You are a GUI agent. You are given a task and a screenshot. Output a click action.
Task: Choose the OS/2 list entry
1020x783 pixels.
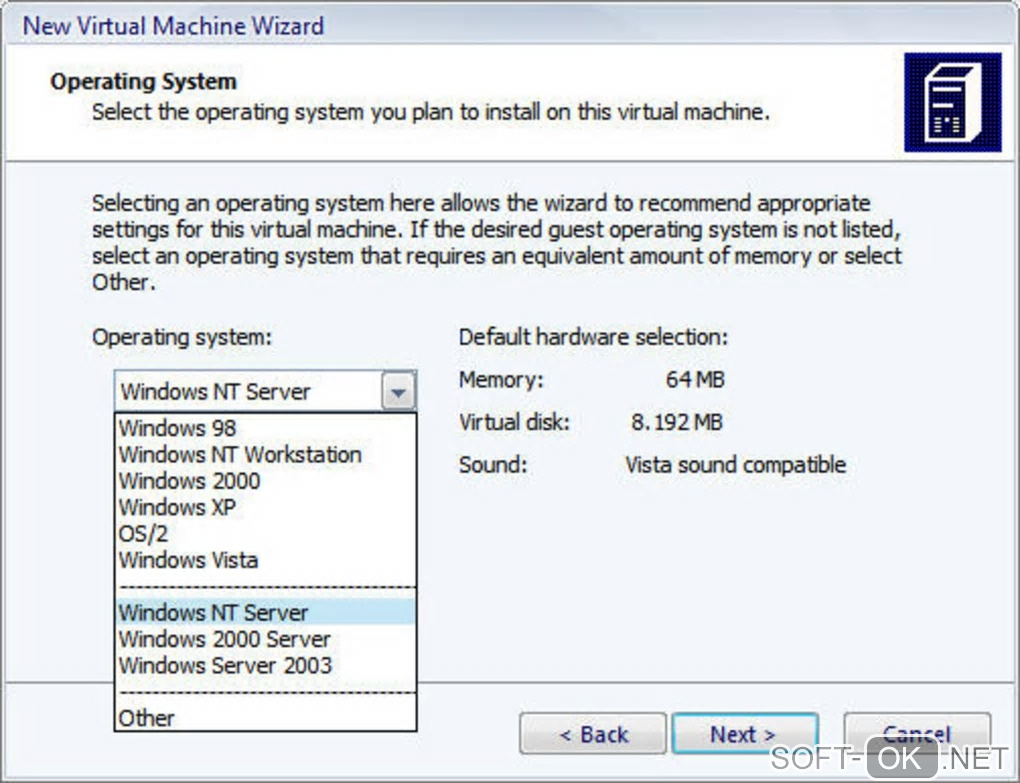143,534
